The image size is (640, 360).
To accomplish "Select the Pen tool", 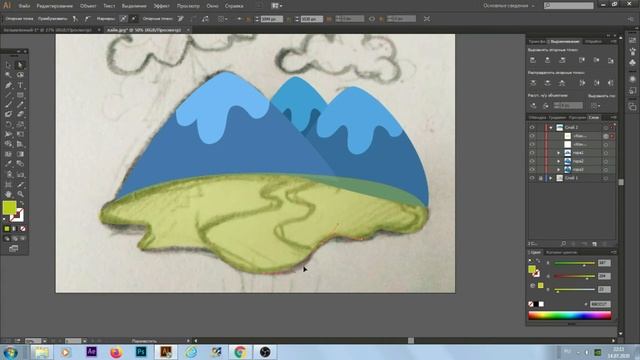I will point(9,85).
